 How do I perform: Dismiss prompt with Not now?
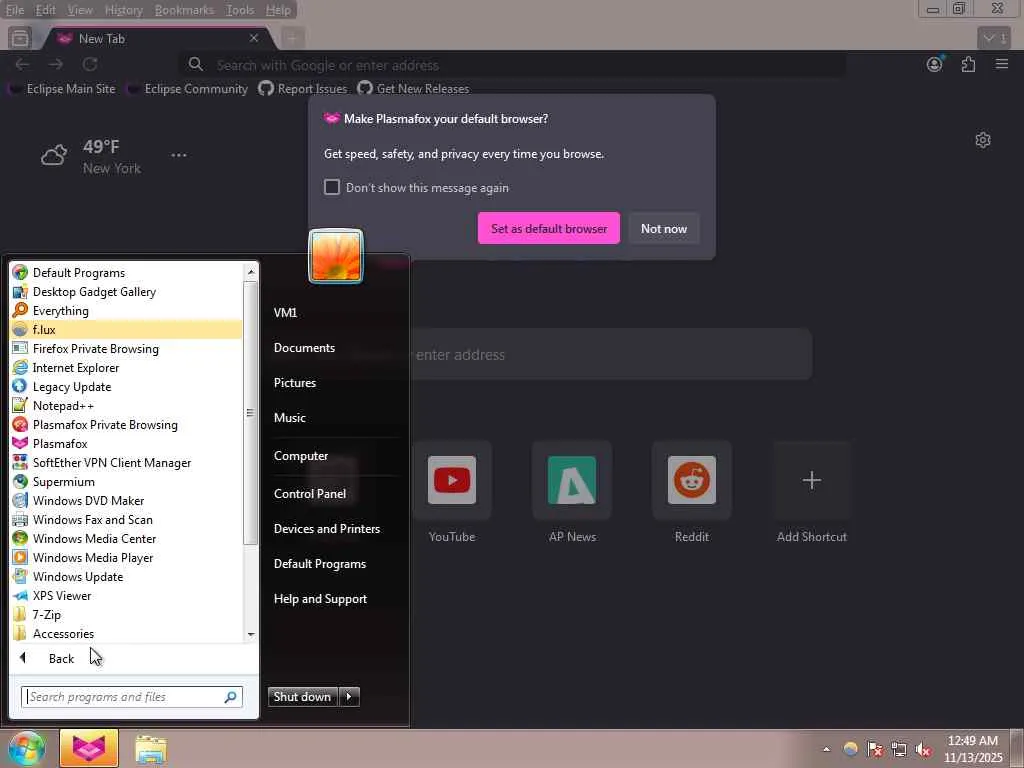coord(664,228)
